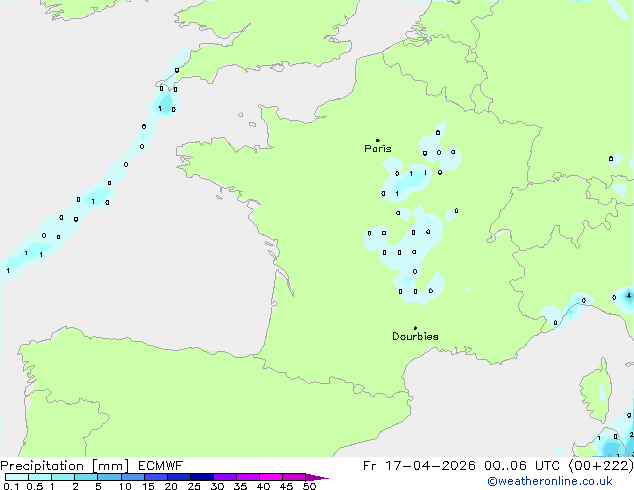Pick the lightest legend swatch starting at 0.1
This screenshot has width=634, height=490.
tap(17, 477)
